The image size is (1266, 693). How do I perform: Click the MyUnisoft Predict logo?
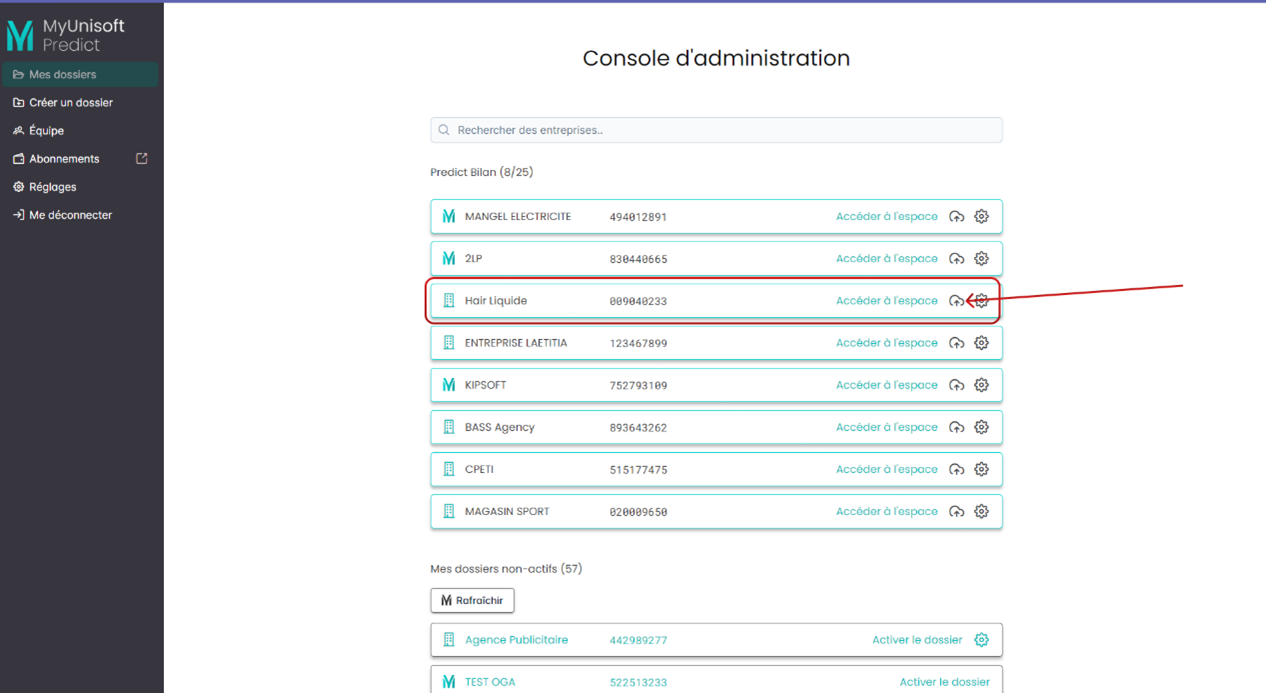[66, 36]
